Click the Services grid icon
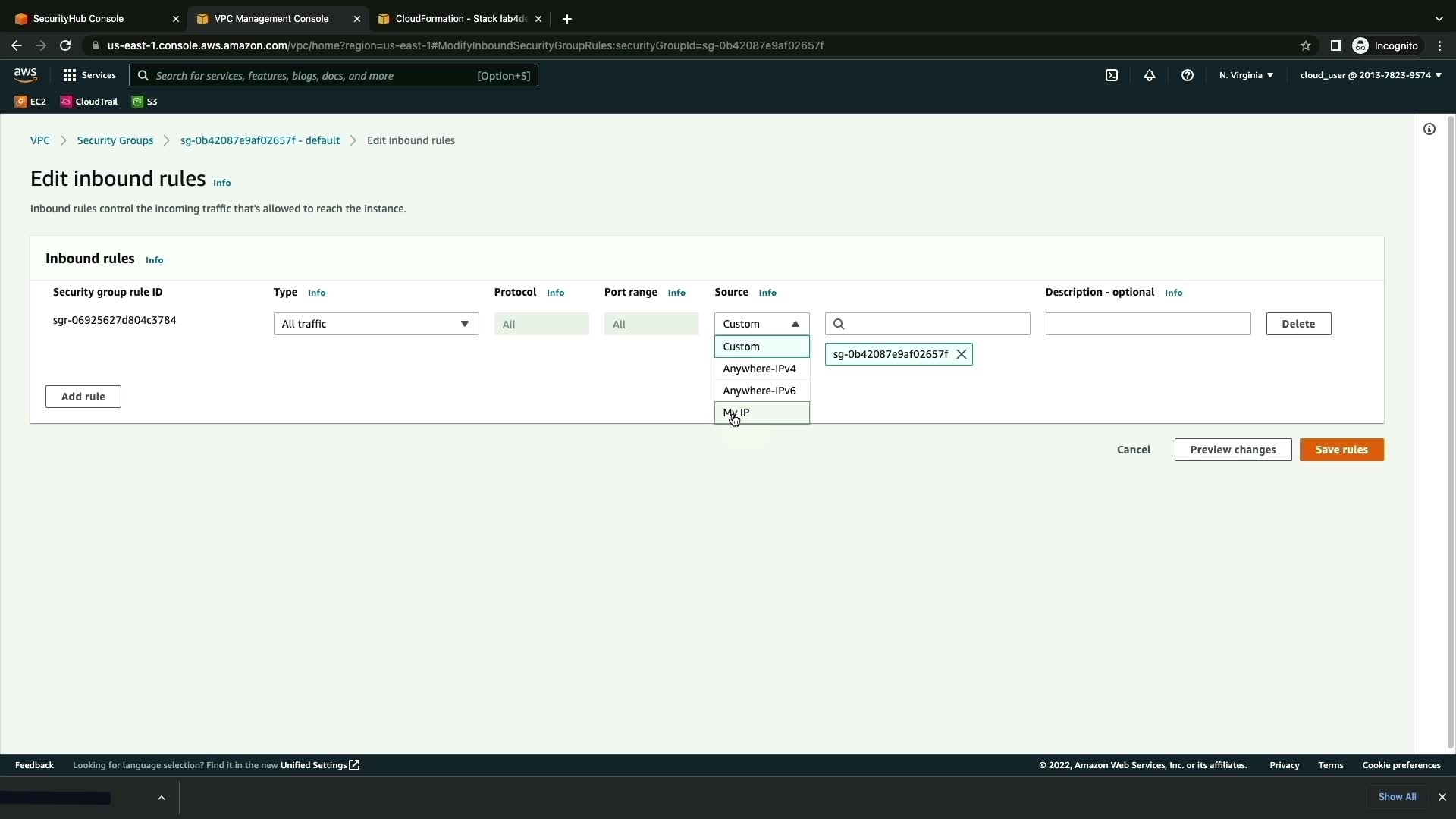 70,75
